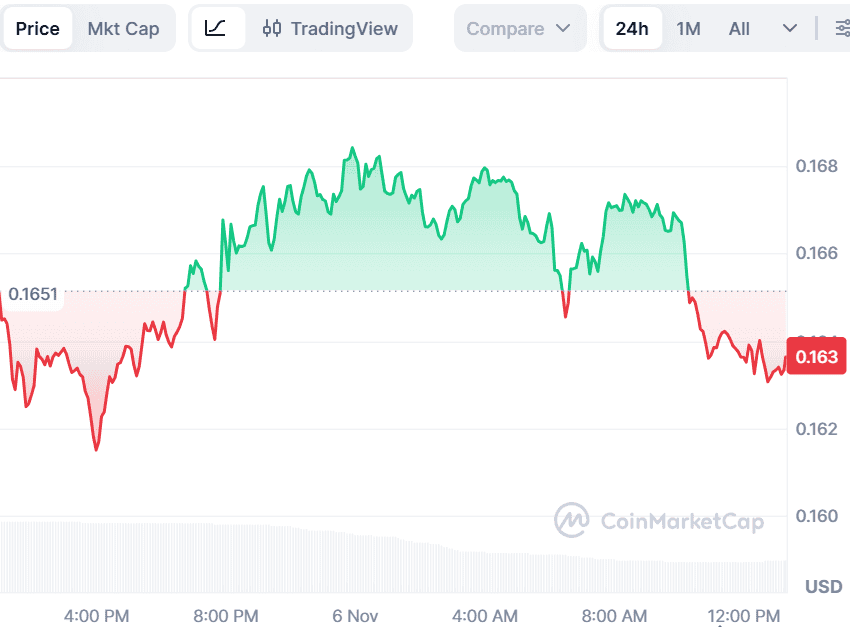Click the red 0.163 price badge

point(816,356)
